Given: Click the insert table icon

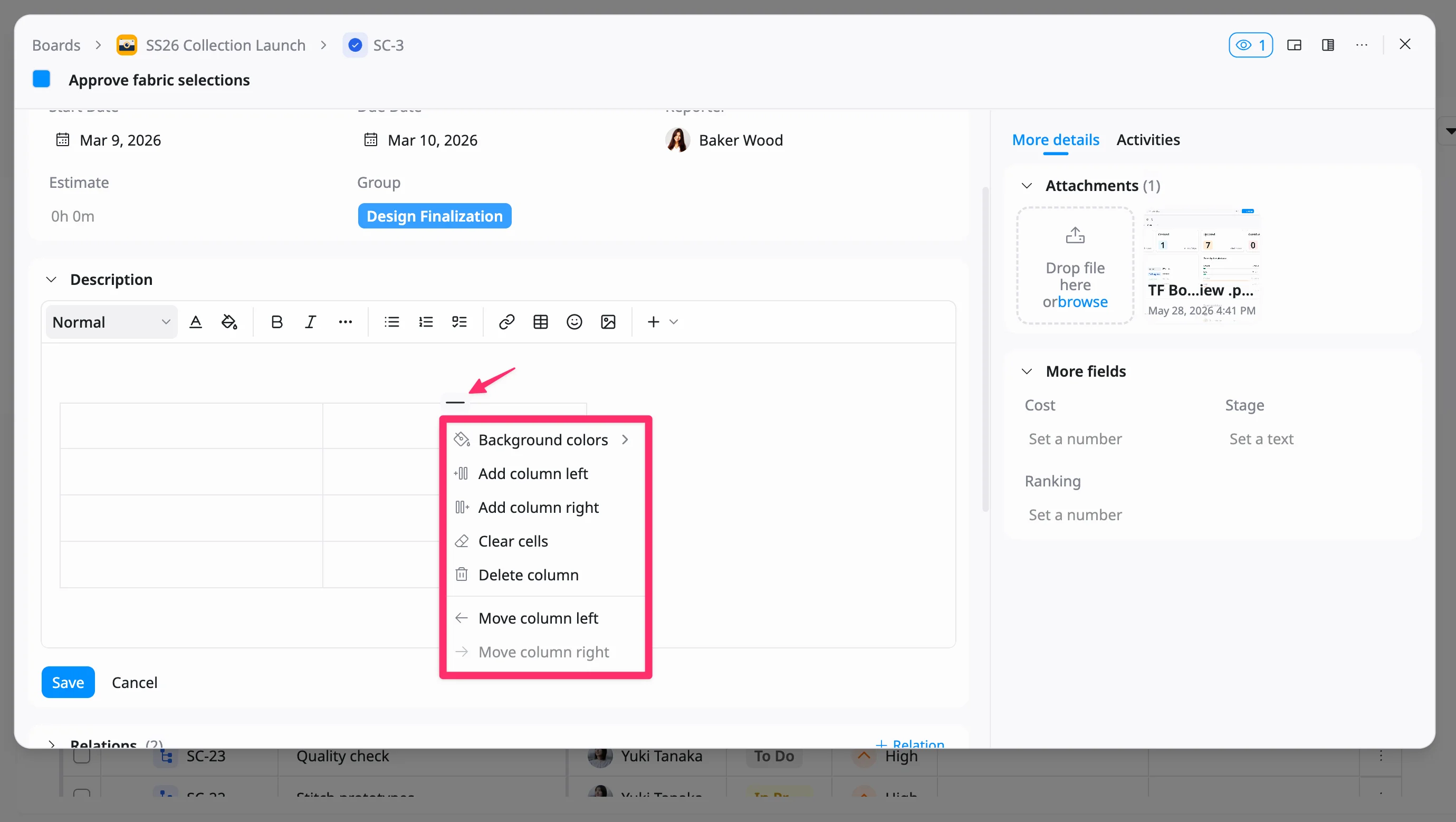Looking at the screenshot, I should 540,322.
